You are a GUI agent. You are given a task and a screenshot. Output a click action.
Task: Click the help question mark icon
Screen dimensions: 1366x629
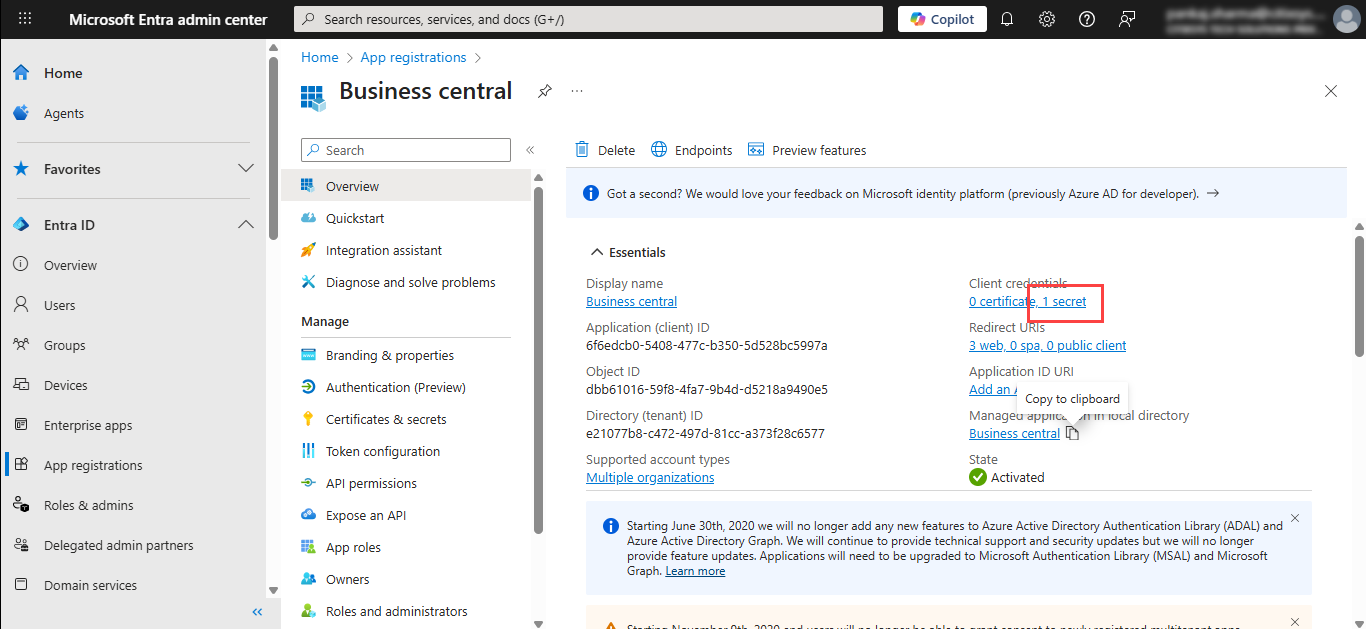click(1087, 19)
